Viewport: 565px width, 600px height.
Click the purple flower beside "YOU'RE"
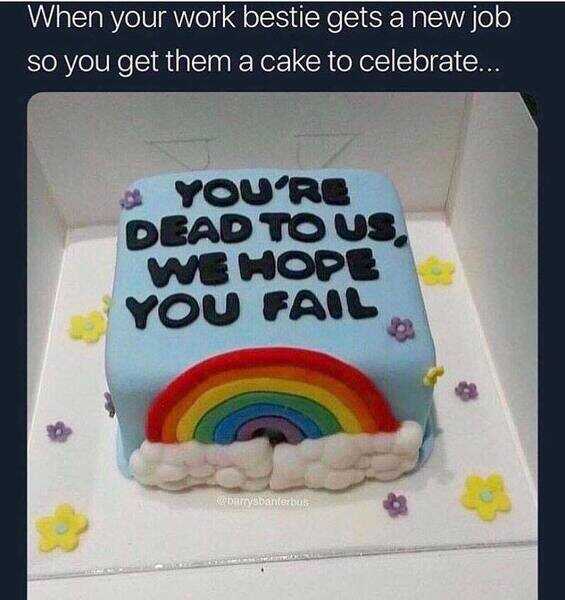(131, 199)
